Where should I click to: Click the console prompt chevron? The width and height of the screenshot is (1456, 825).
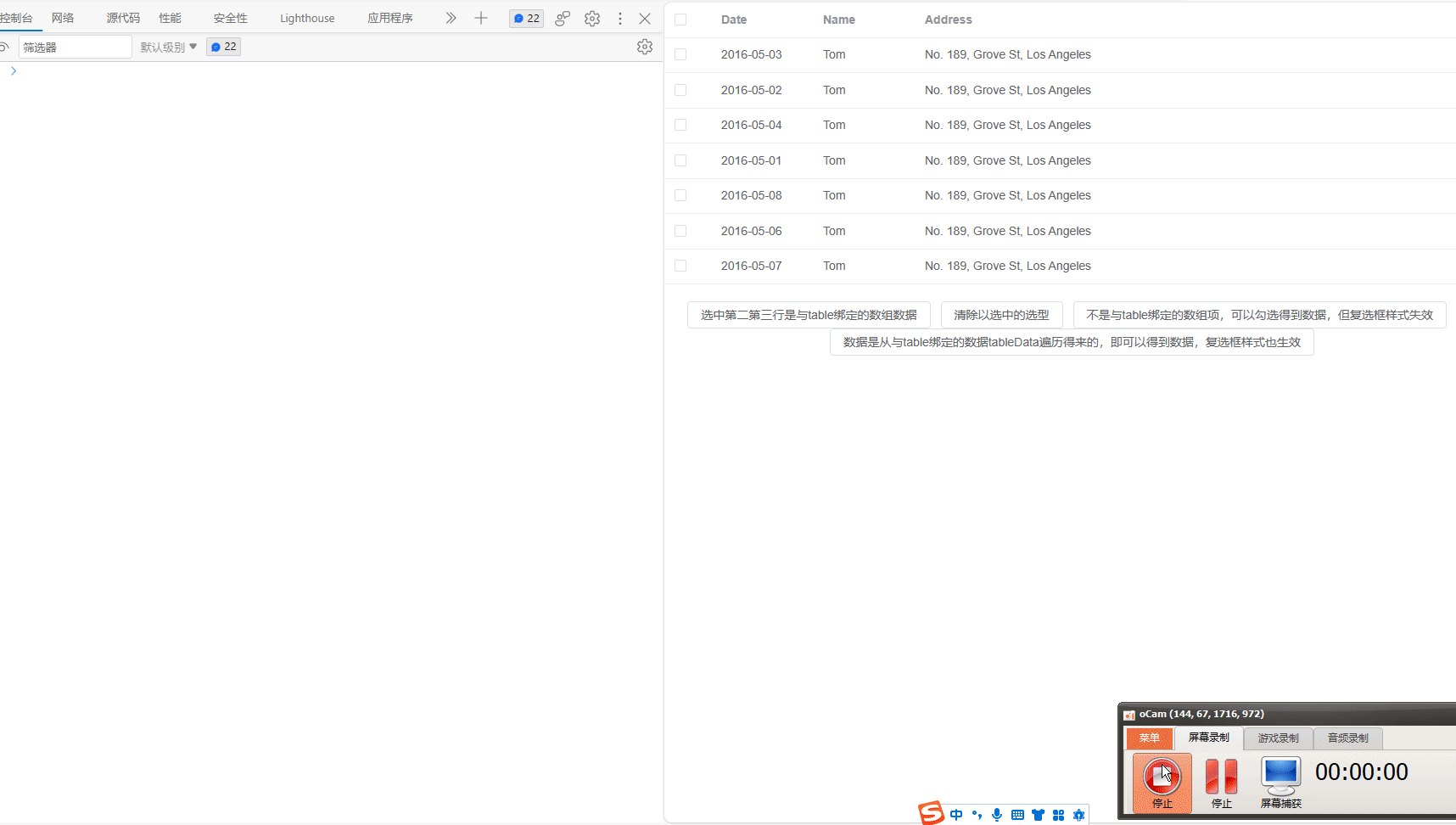pos(14,70)
